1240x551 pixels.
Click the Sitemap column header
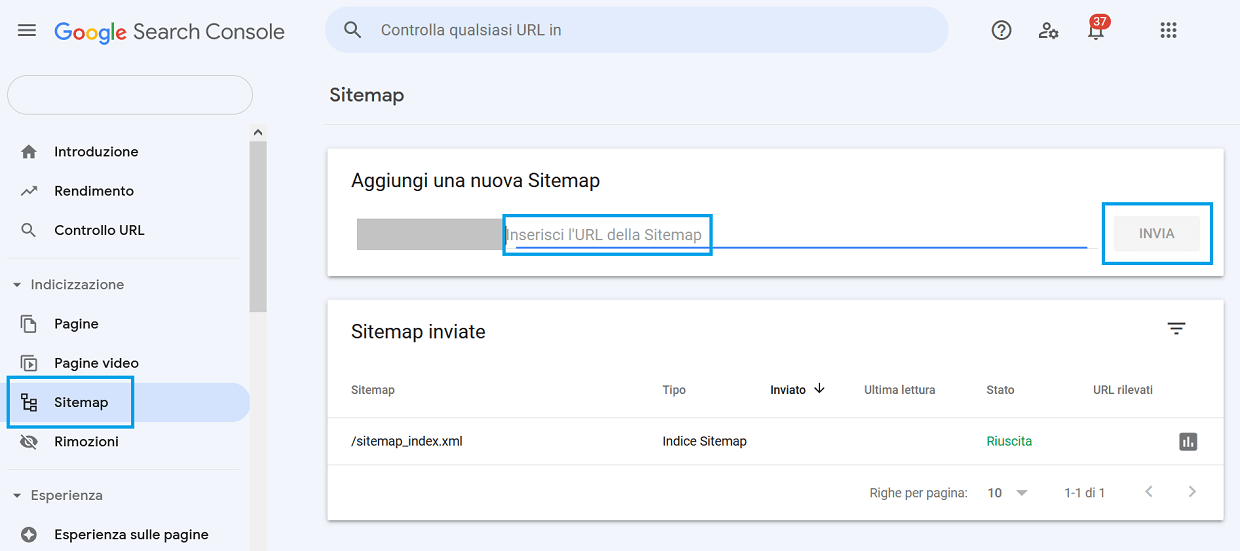point(373,390)
